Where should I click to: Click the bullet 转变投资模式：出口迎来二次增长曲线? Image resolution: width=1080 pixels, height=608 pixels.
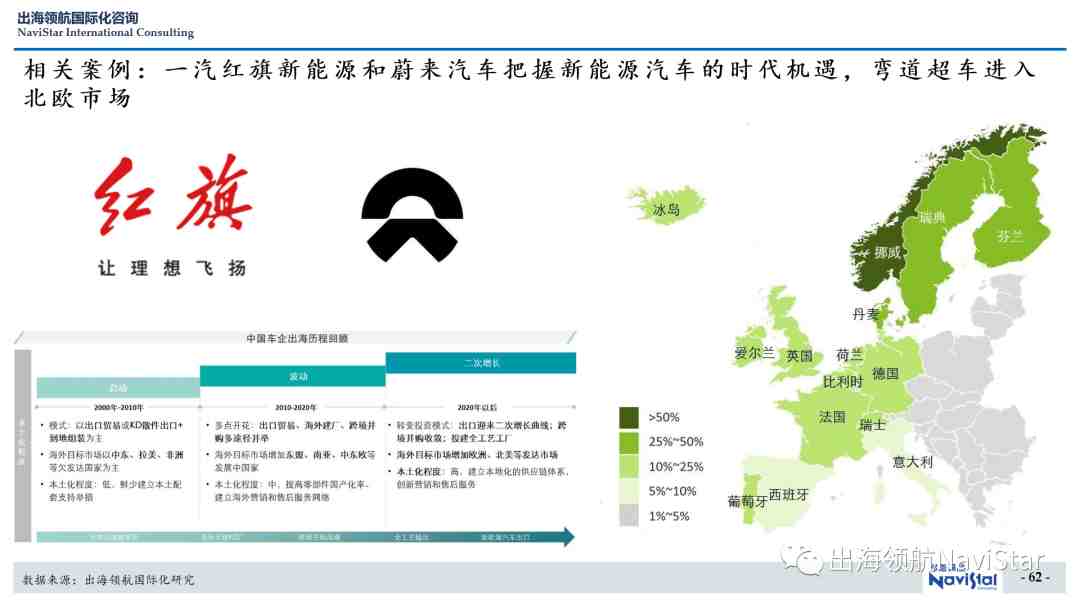(x=479, y=432)
